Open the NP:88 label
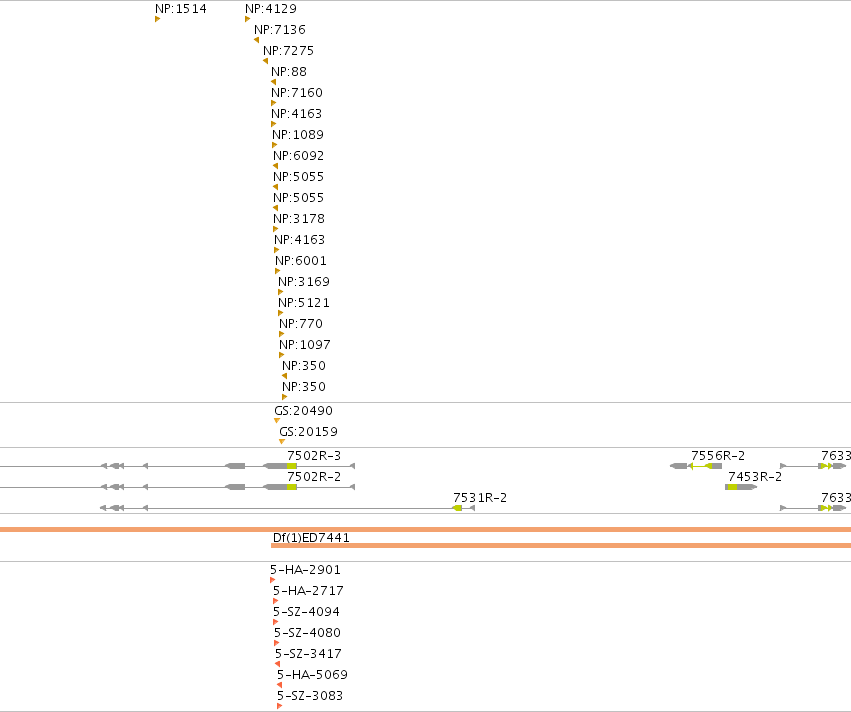Screen dimensions: 851x712 click(x=289, y=72)
